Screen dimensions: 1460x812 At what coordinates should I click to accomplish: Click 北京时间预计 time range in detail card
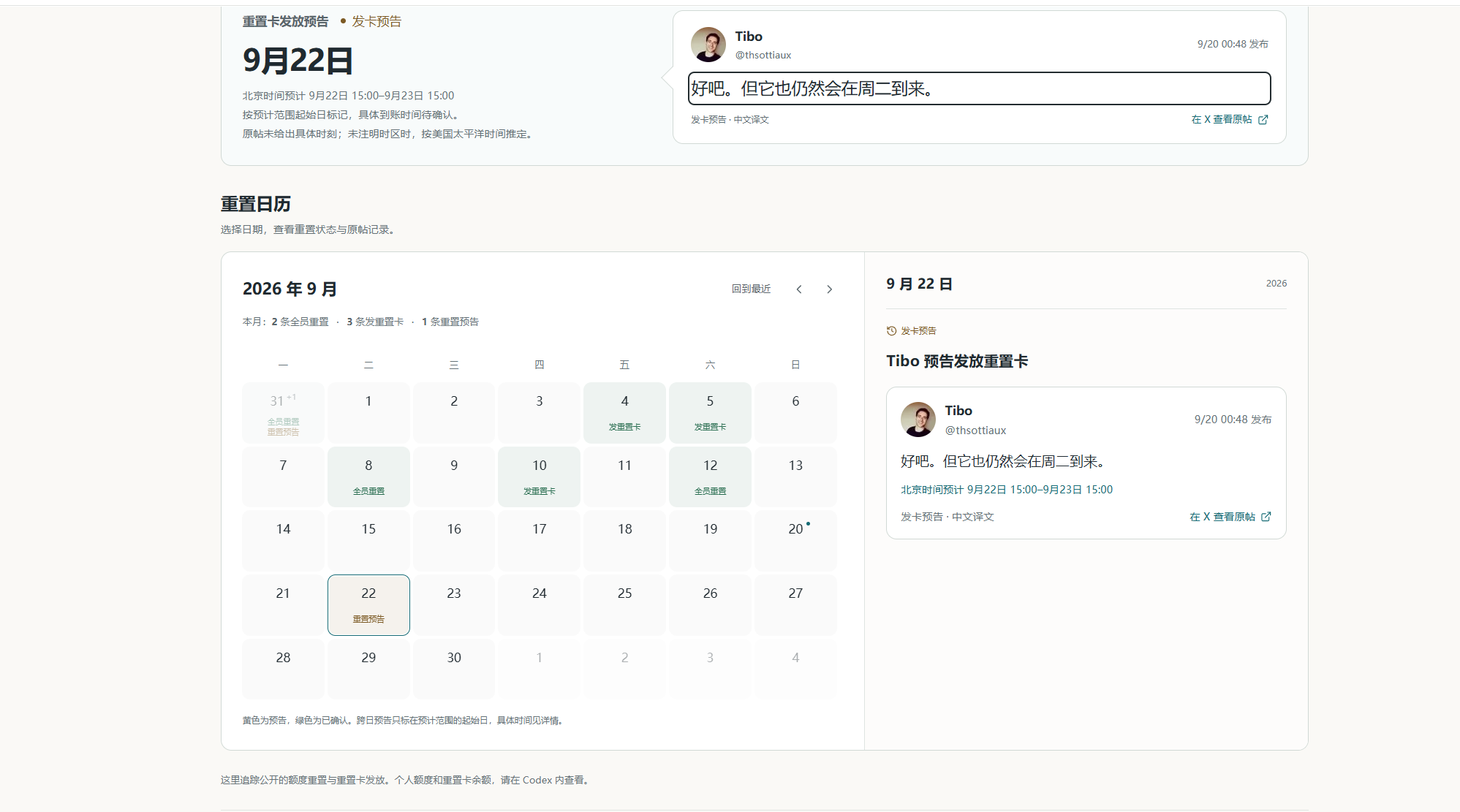coord(1007,490)
